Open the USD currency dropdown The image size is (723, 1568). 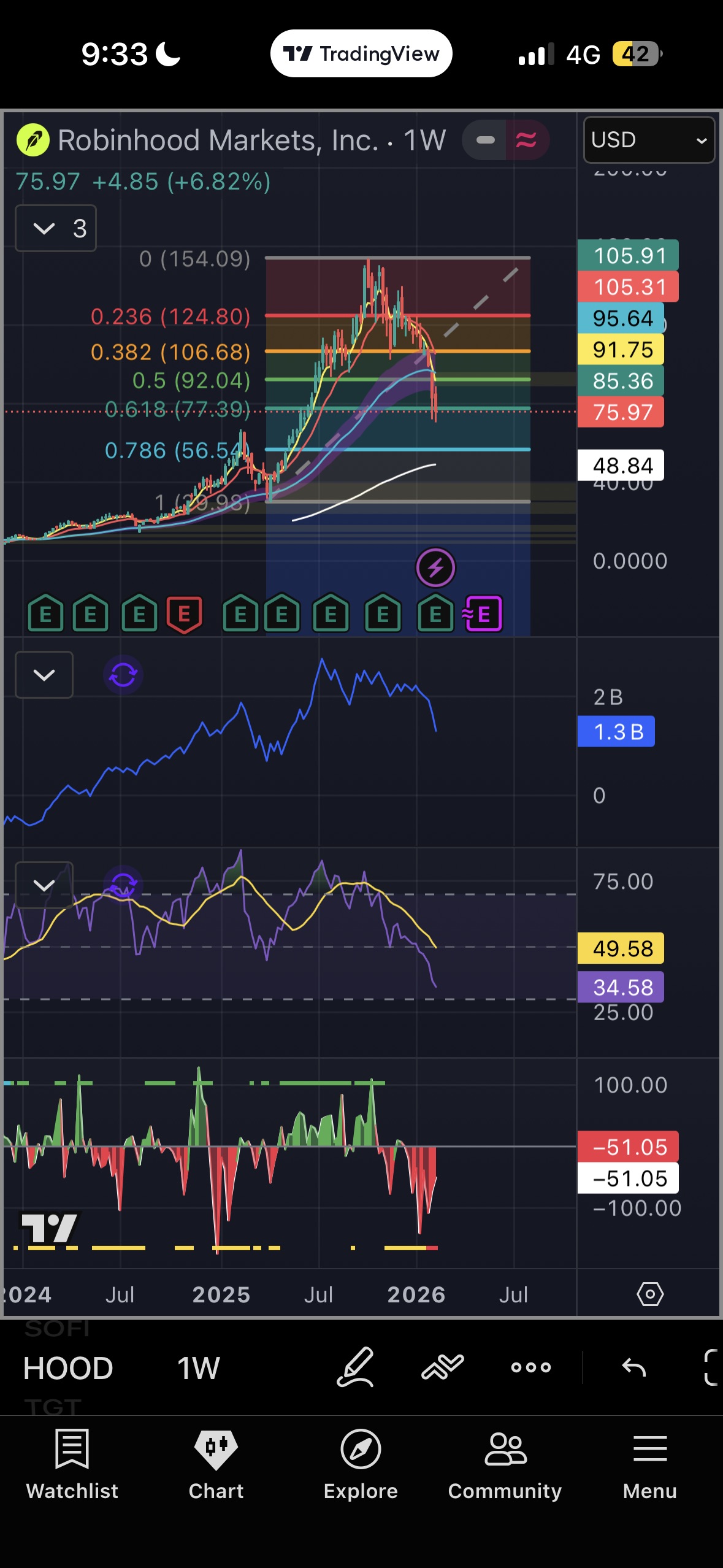[649, 140]
